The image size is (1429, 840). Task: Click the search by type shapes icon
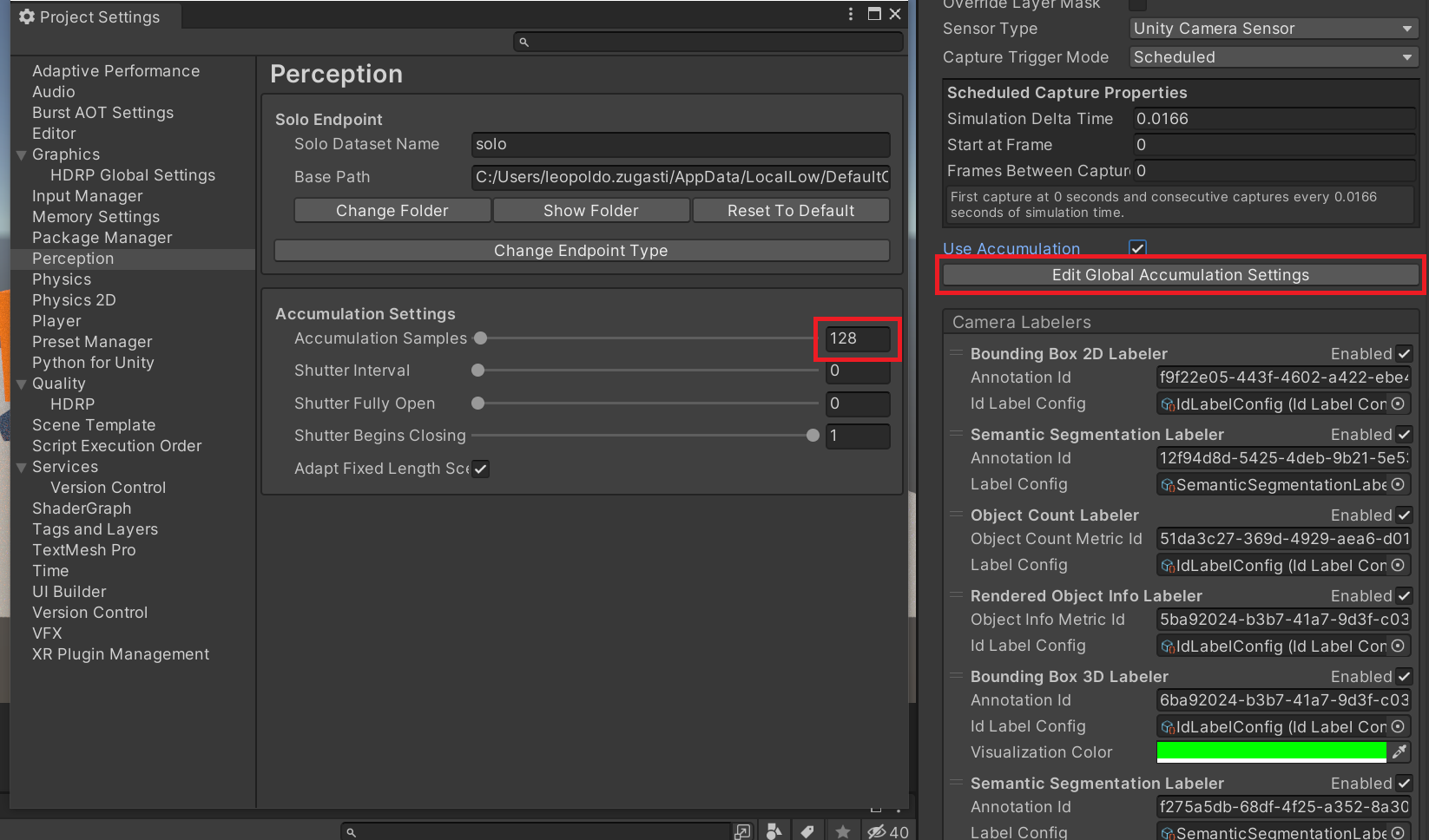[774, 831]
